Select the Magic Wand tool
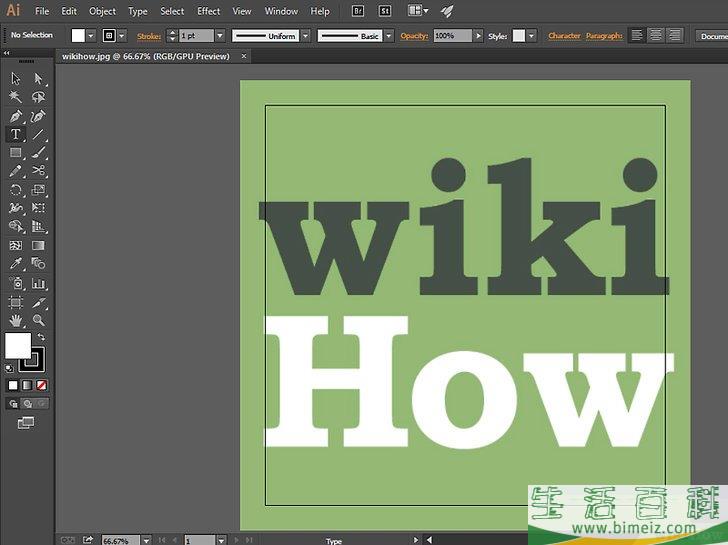Screen dimensions: 728x545 16,97
